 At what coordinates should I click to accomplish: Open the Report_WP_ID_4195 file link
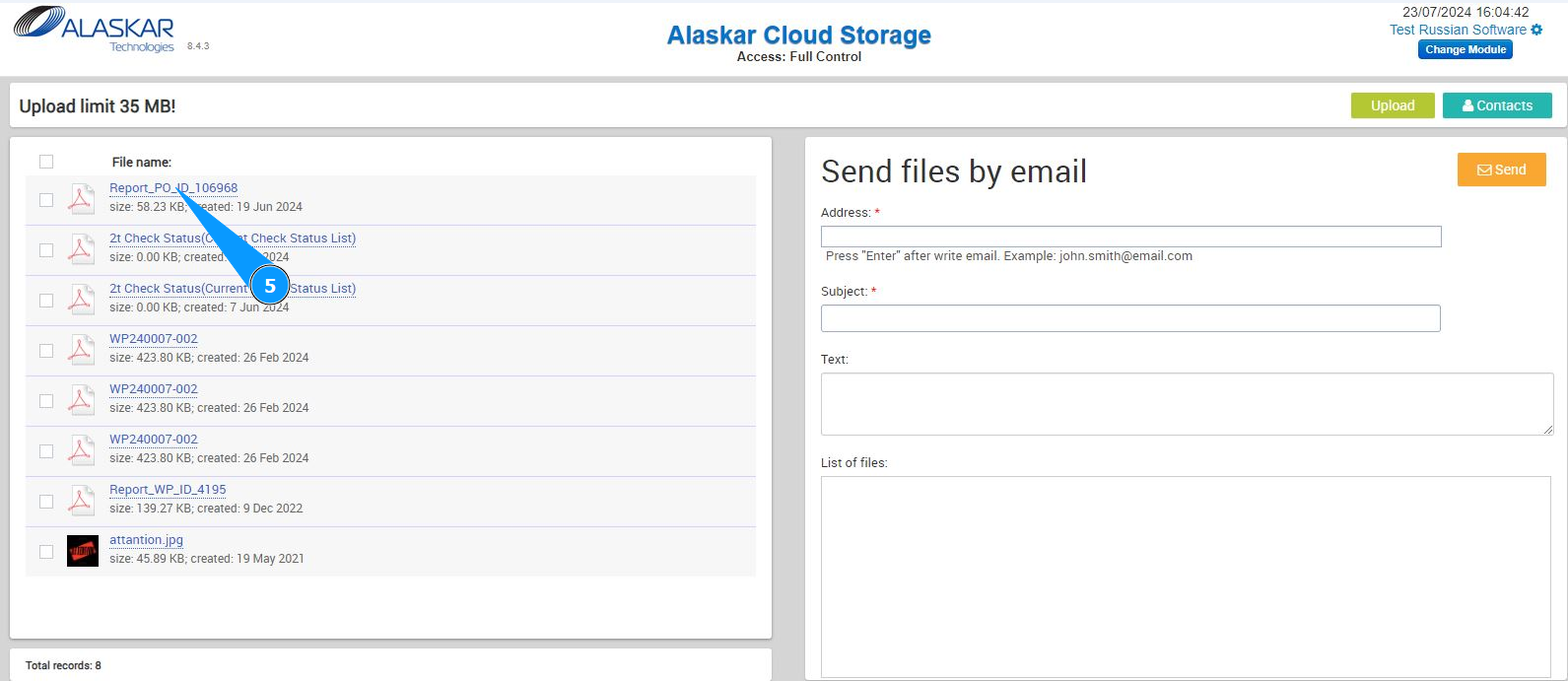tap(168, 490)
